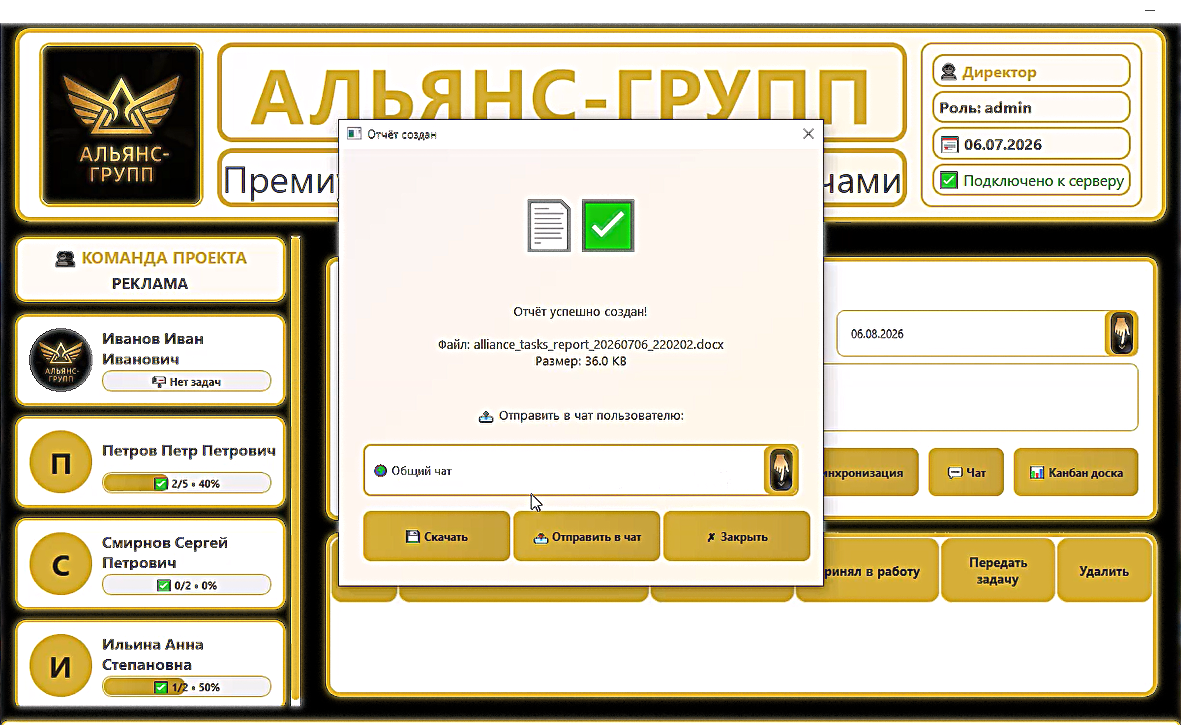
Task: Click the checkbox icon in Смирнов progress bar
Action: 163,585
